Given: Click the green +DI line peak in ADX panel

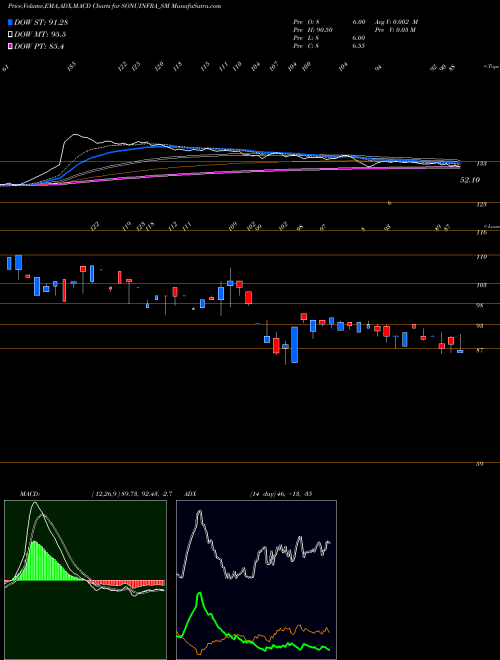Looking at the screenshot, I should pos(199,594).
